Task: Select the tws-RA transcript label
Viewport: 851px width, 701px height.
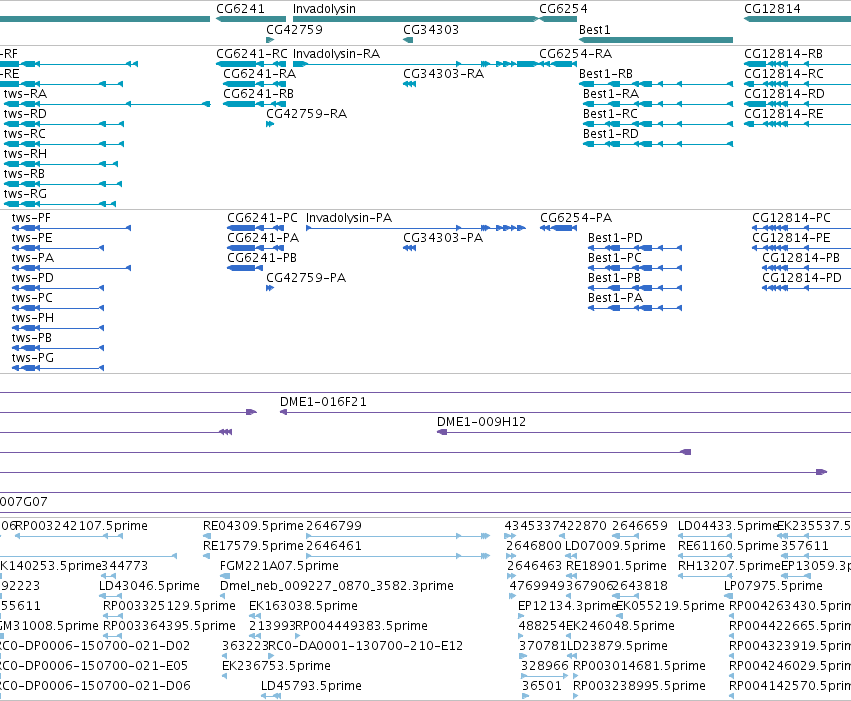Action: (x=26, y=94)
